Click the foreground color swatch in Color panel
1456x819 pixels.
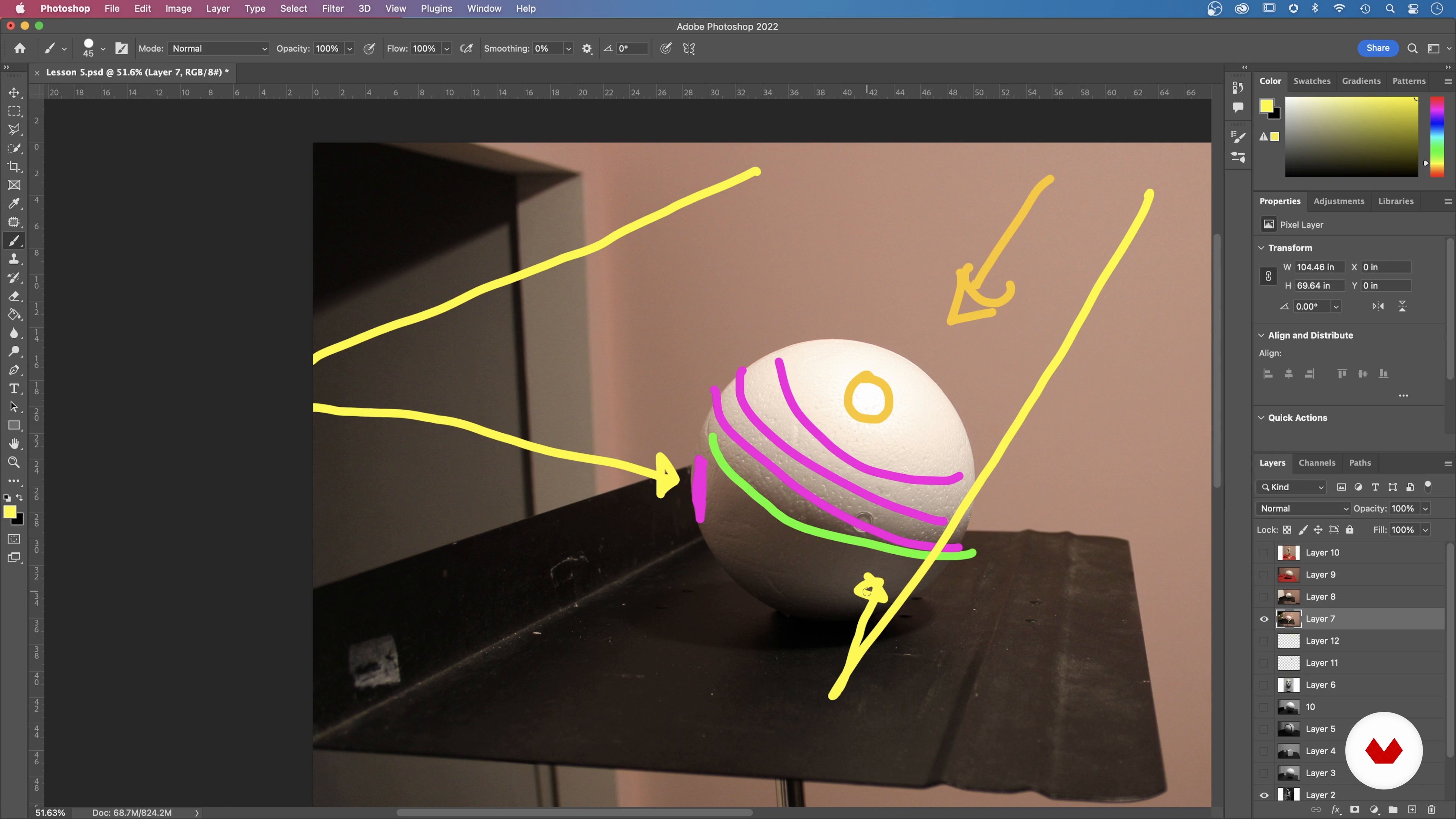1266,106
